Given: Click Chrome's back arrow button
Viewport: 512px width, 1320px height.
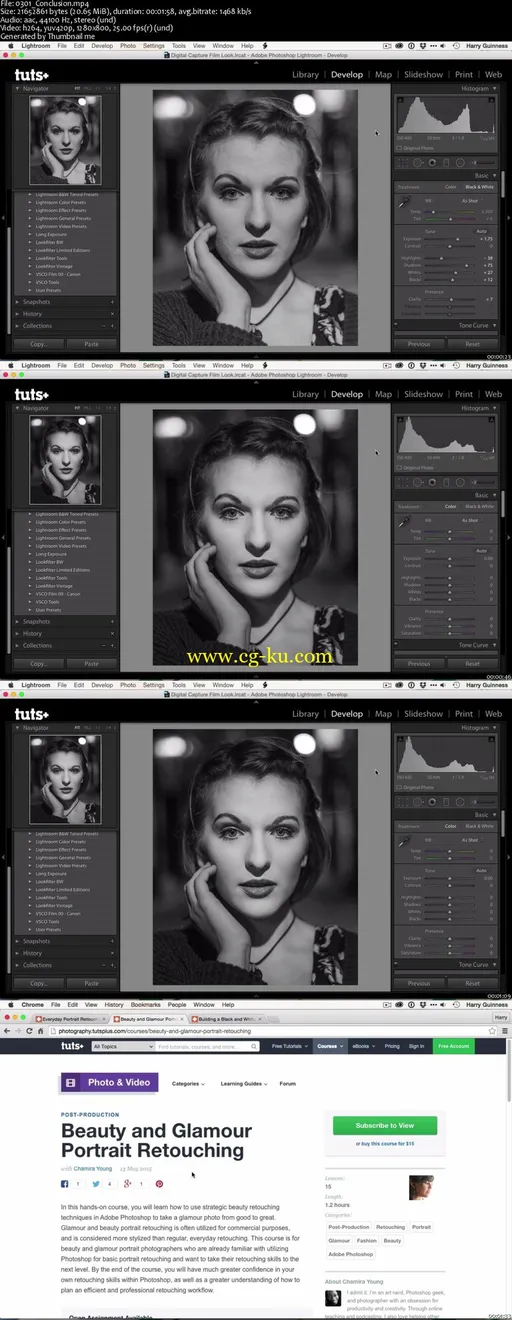Looking at the screenshot, I should (7, 1030).
